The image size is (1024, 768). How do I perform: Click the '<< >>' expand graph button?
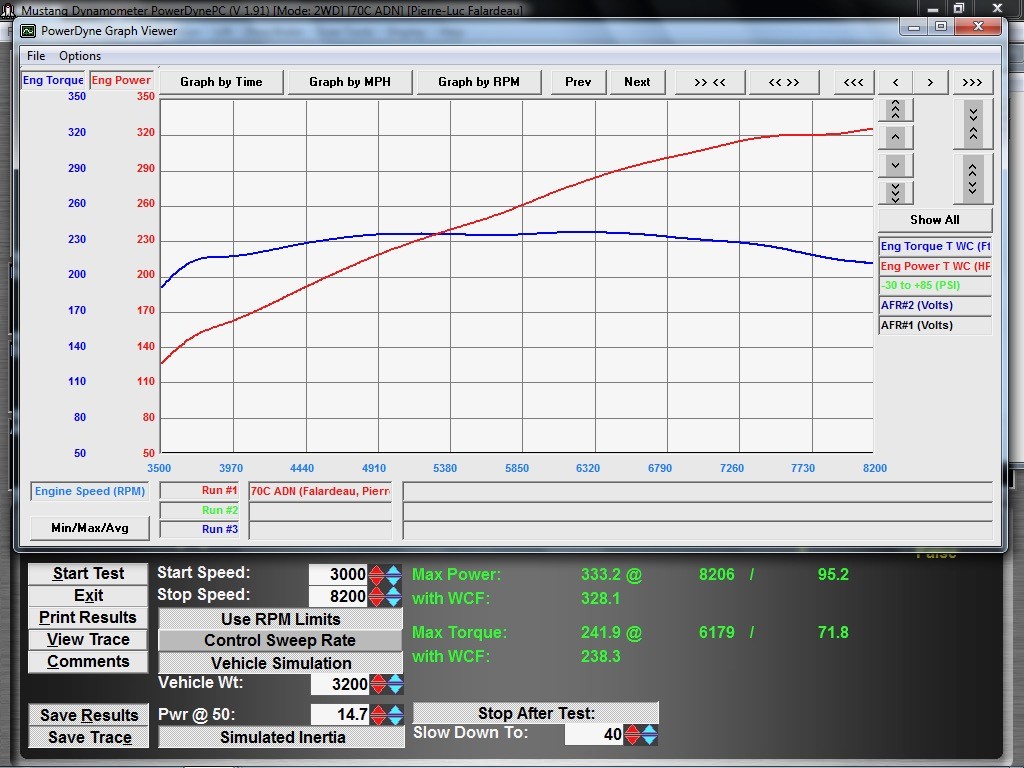tap(784, 82)
